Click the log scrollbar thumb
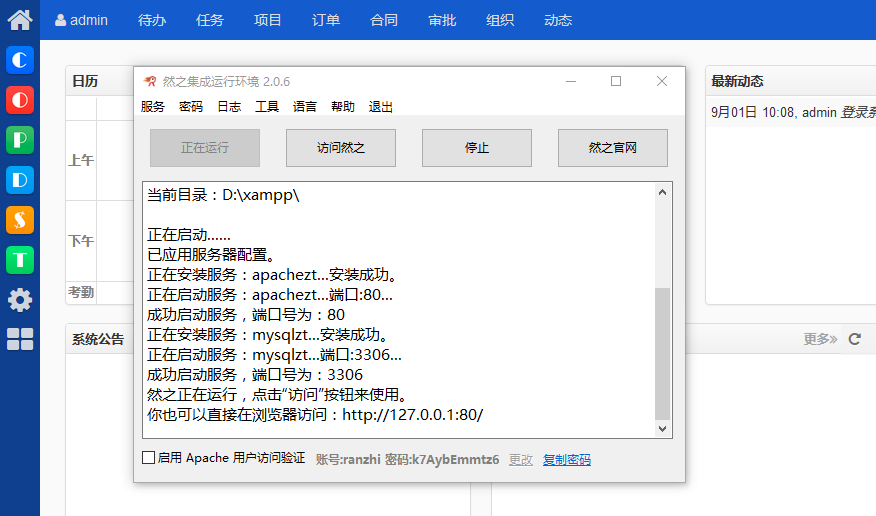 pos(663,353)
